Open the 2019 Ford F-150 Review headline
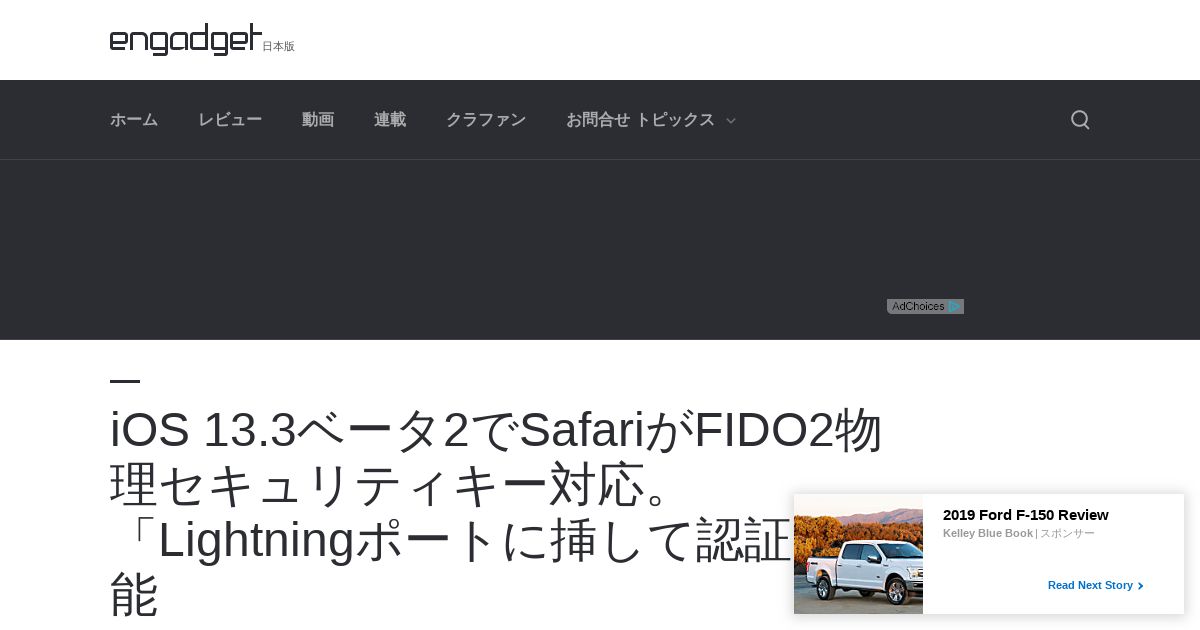This screenshot has height=630, width=1200. click(x=1026, y=515)
